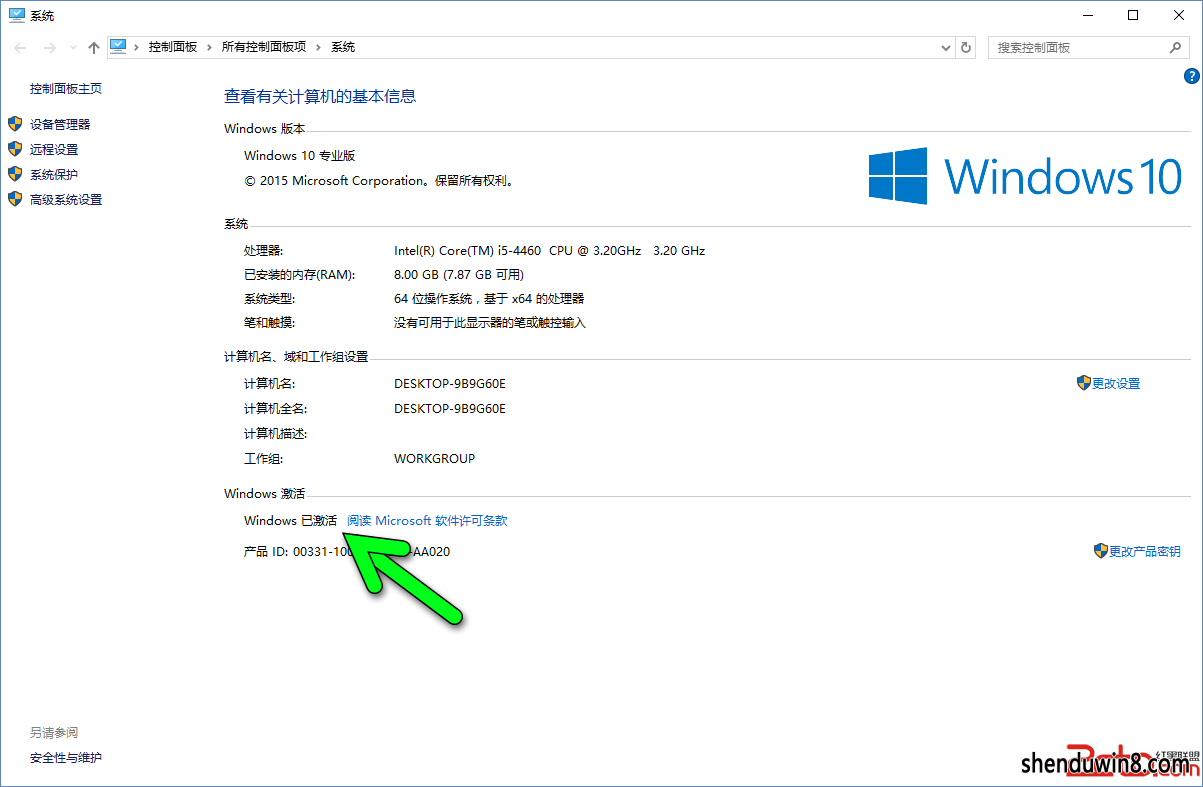Open help via blue question mark
1203x787 pixels.
pos(1192,76)
